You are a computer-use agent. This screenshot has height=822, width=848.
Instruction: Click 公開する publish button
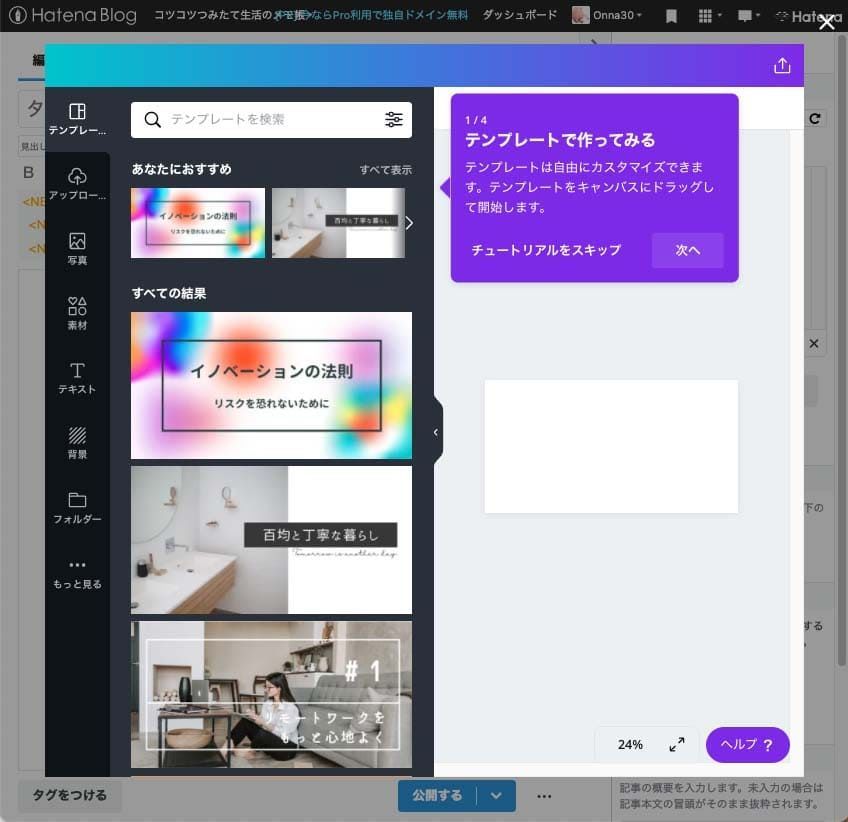click(x=437, y=795)
